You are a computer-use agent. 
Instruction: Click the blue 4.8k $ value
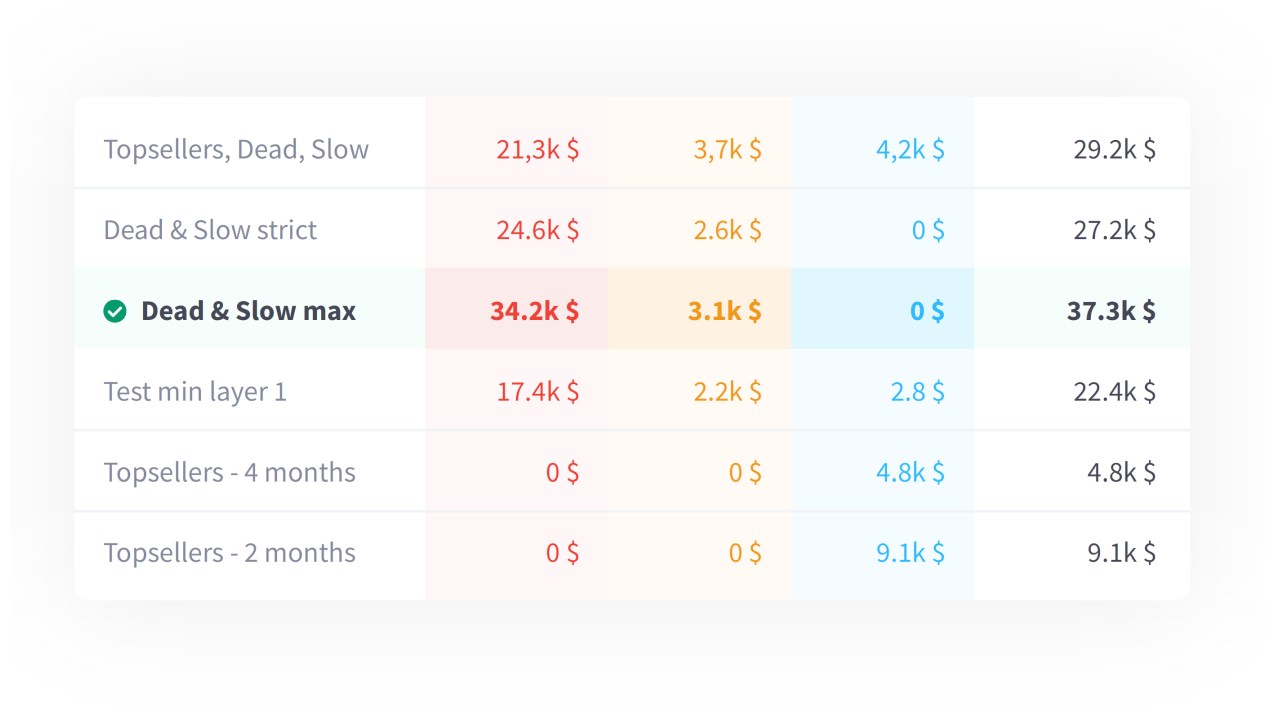pyautogui.click(x=910, y=472)
